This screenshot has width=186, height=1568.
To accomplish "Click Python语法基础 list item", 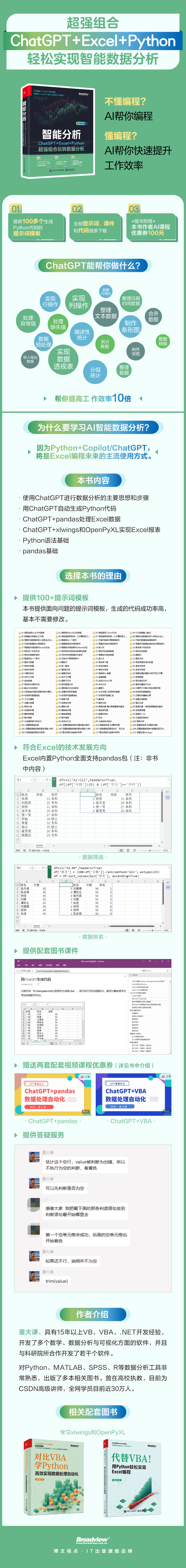I will (x=46, y=541).
